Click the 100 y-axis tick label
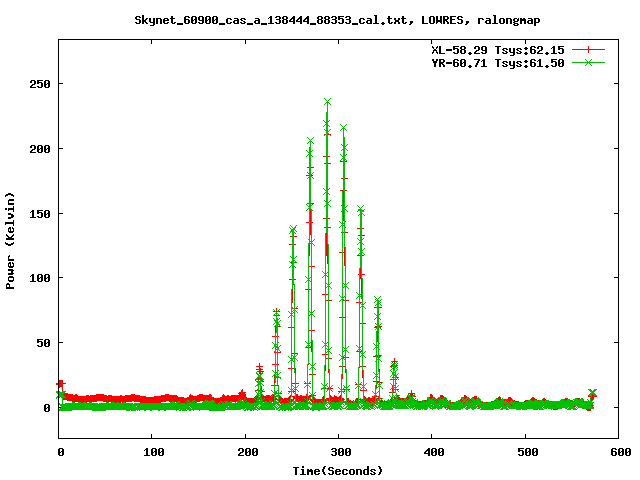The height and width of the screenshot is (480, 640). pyautogui.click(x=40, y=278)
